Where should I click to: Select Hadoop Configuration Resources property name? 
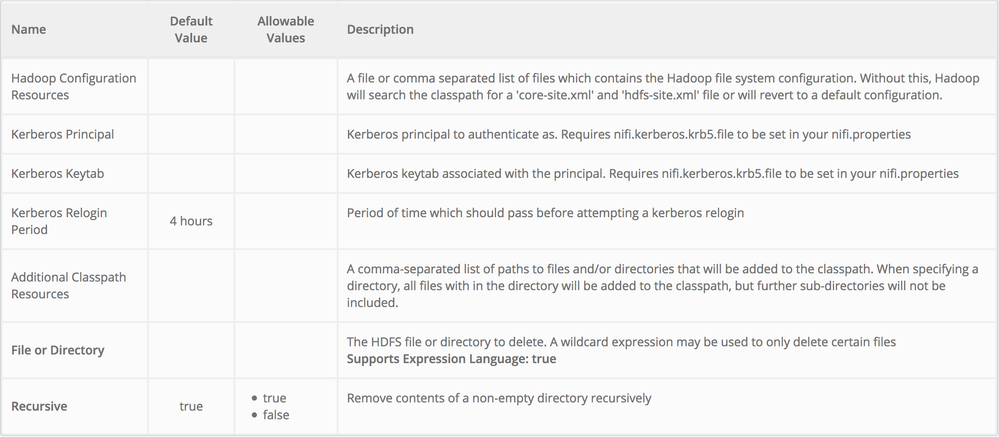click(73, 86)
